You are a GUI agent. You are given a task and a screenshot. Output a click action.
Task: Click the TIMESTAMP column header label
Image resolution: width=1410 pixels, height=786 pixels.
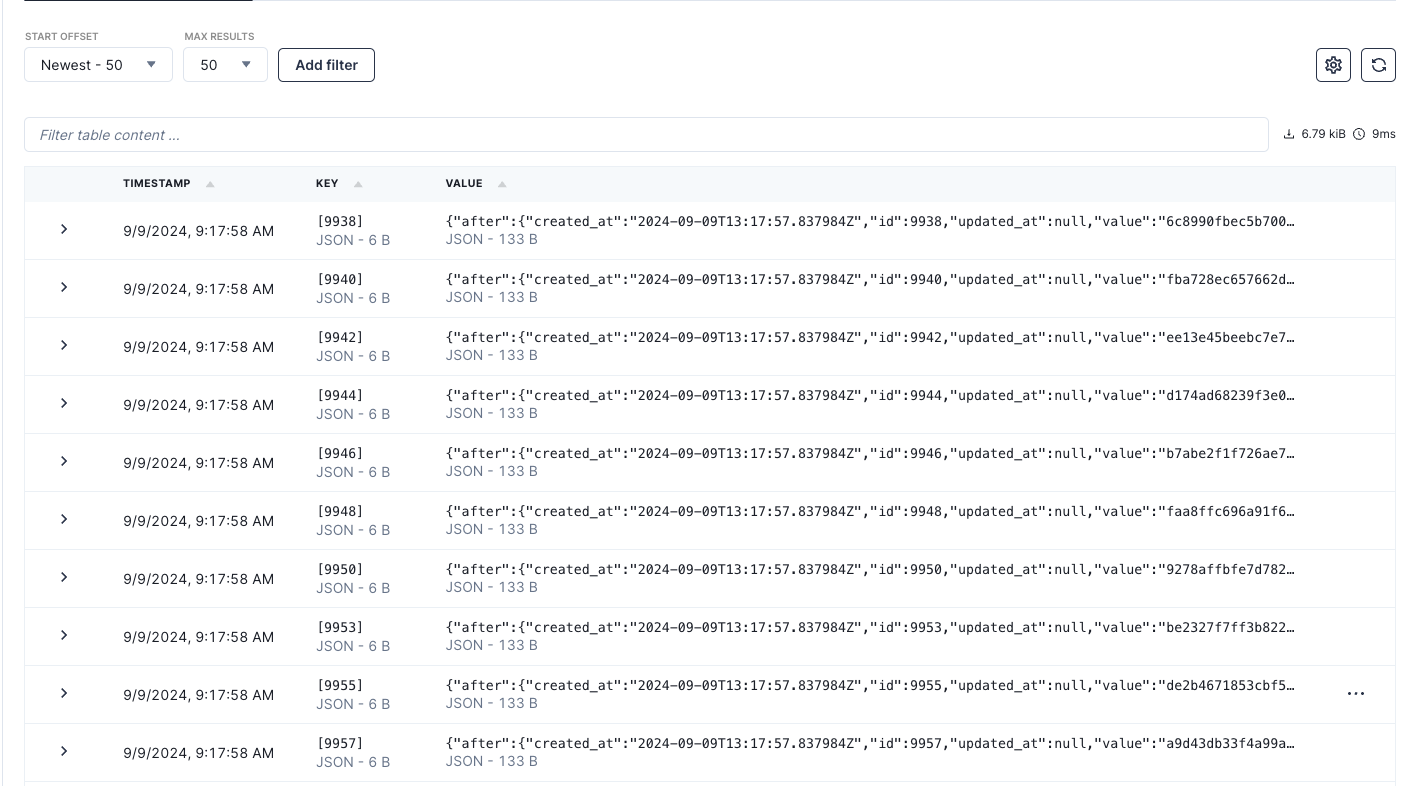(156, 184)
